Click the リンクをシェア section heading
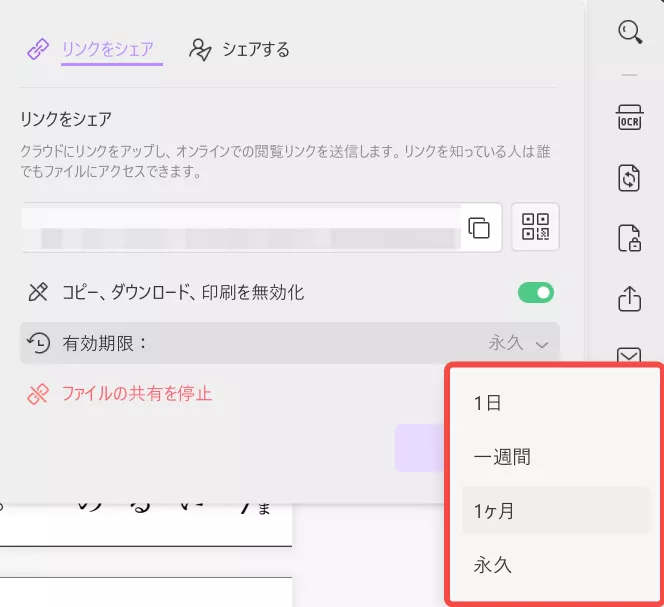 [66, 119]
